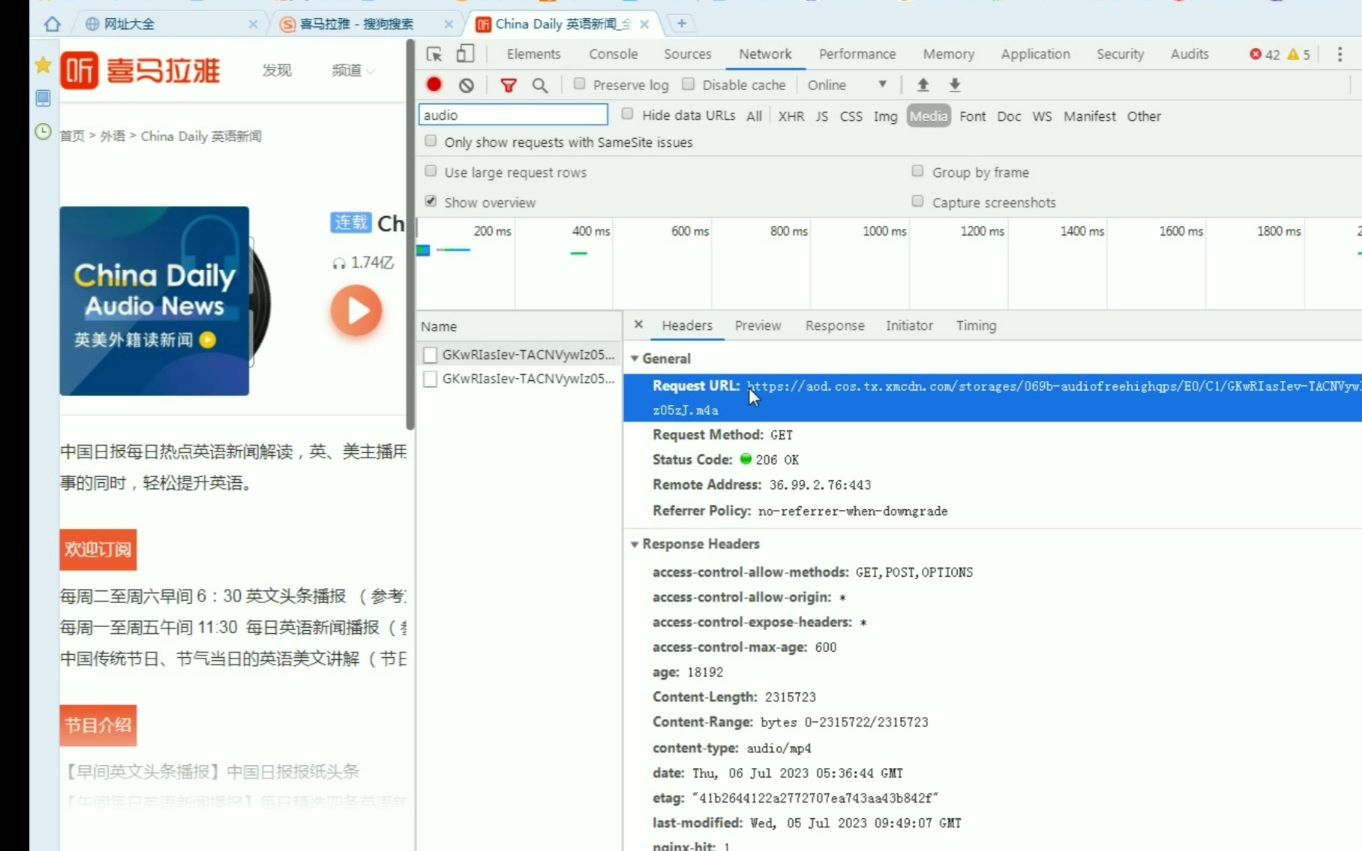Open new browser tab with plus button
This screenshot has width=1362, height=851.
[x=681, y=23]
